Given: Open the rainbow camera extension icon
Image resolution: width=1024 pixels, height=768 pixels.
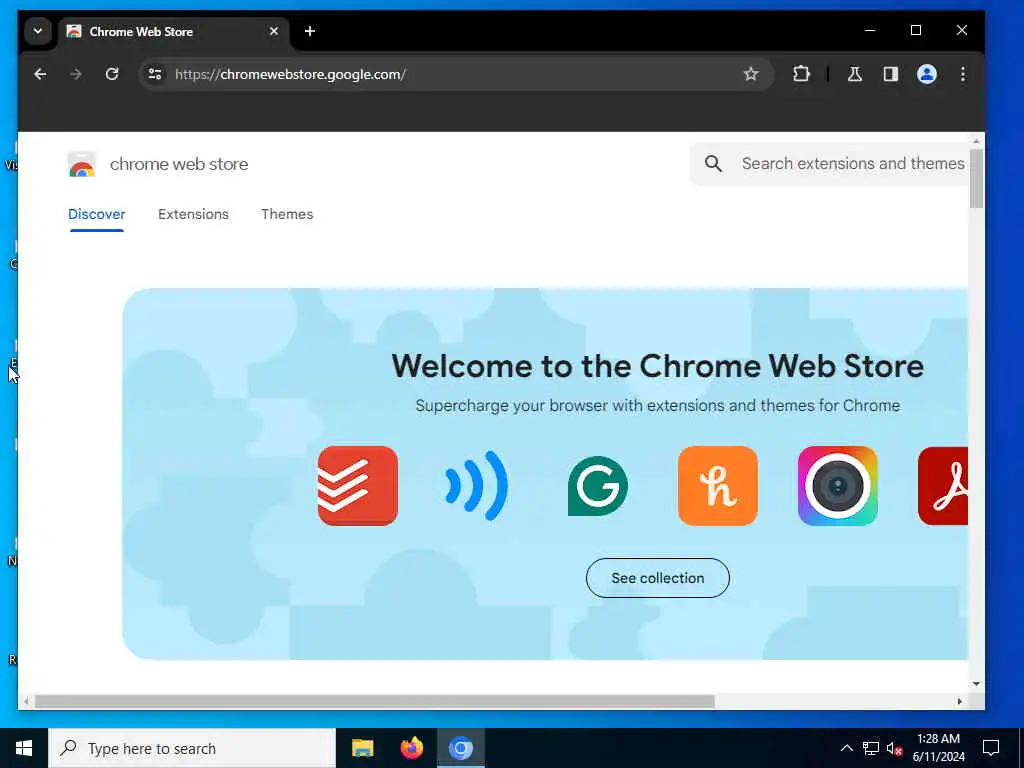Looking at the screenshot, I should coord(838,486).
